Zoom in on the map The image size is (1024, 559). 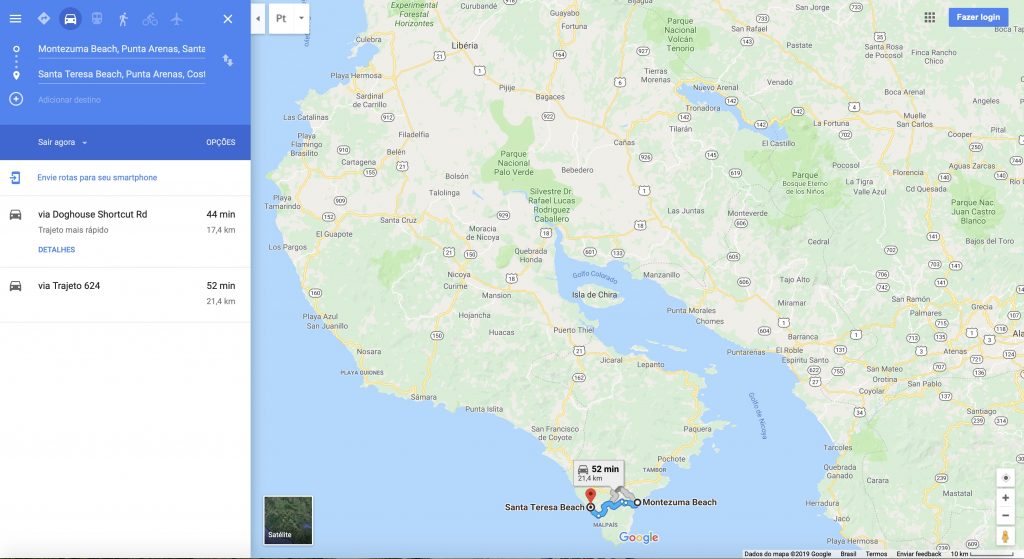click(x=1005, y=498)
